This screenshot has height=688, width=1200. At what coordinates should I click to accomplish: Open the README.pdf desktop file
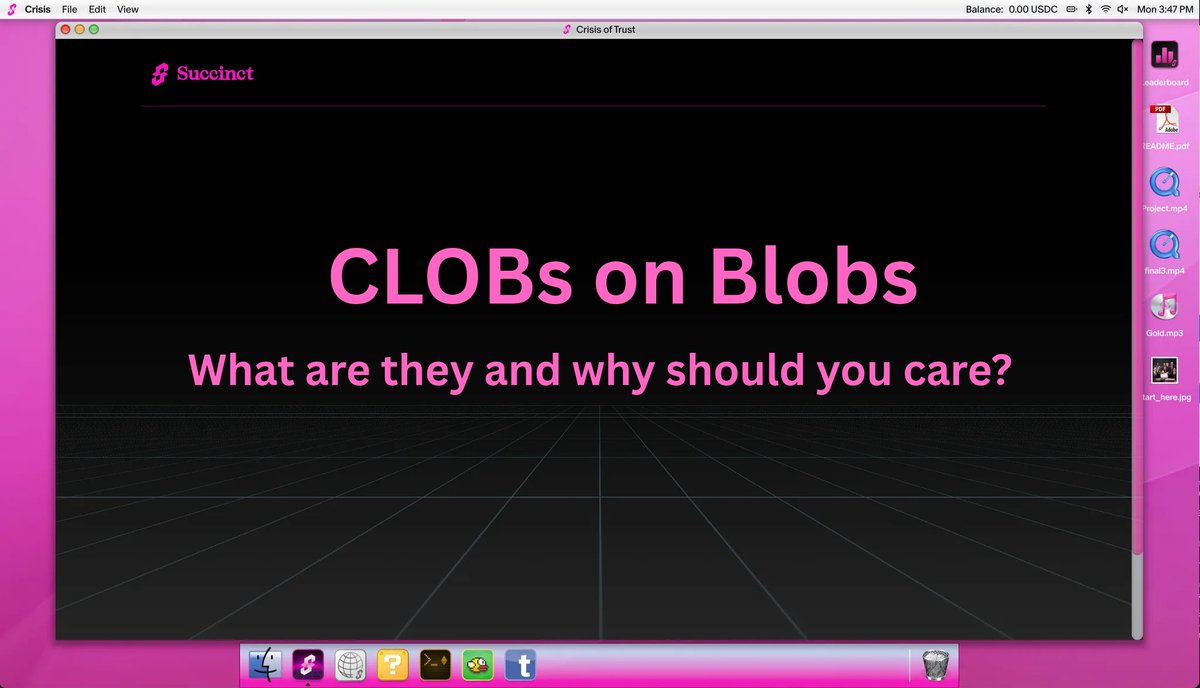tap(1165, 119)
